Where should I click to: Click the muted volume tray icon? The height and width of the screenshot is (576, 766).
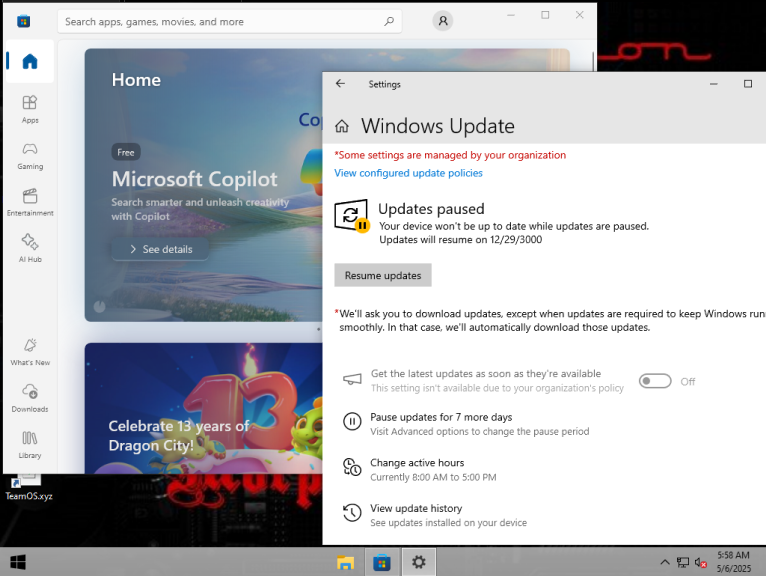tap(701, 563)
